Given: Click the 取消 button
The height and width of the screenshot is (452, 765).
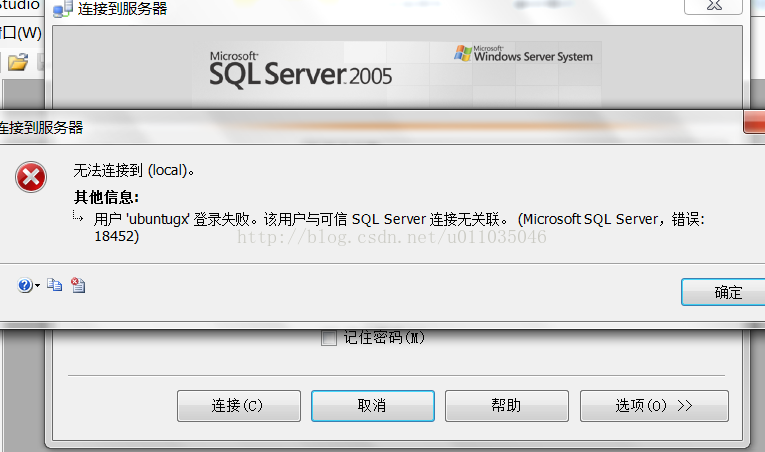Looking at the screenshot, I should coord(373,406).
